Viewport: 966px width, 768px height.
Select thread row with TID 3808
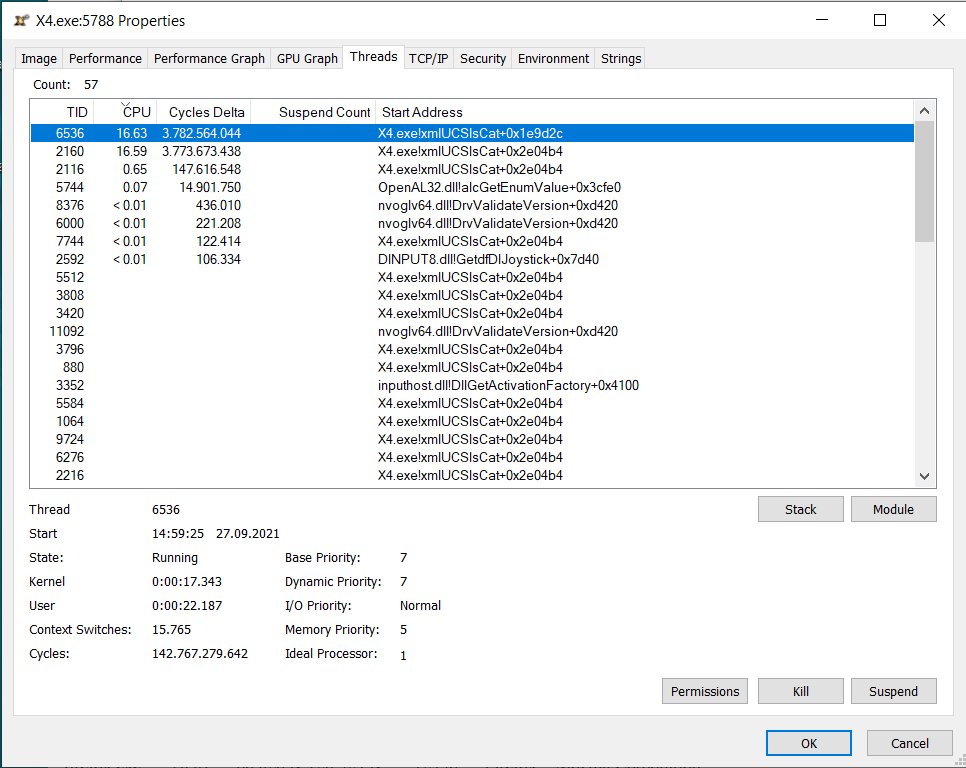pos(472,295)
